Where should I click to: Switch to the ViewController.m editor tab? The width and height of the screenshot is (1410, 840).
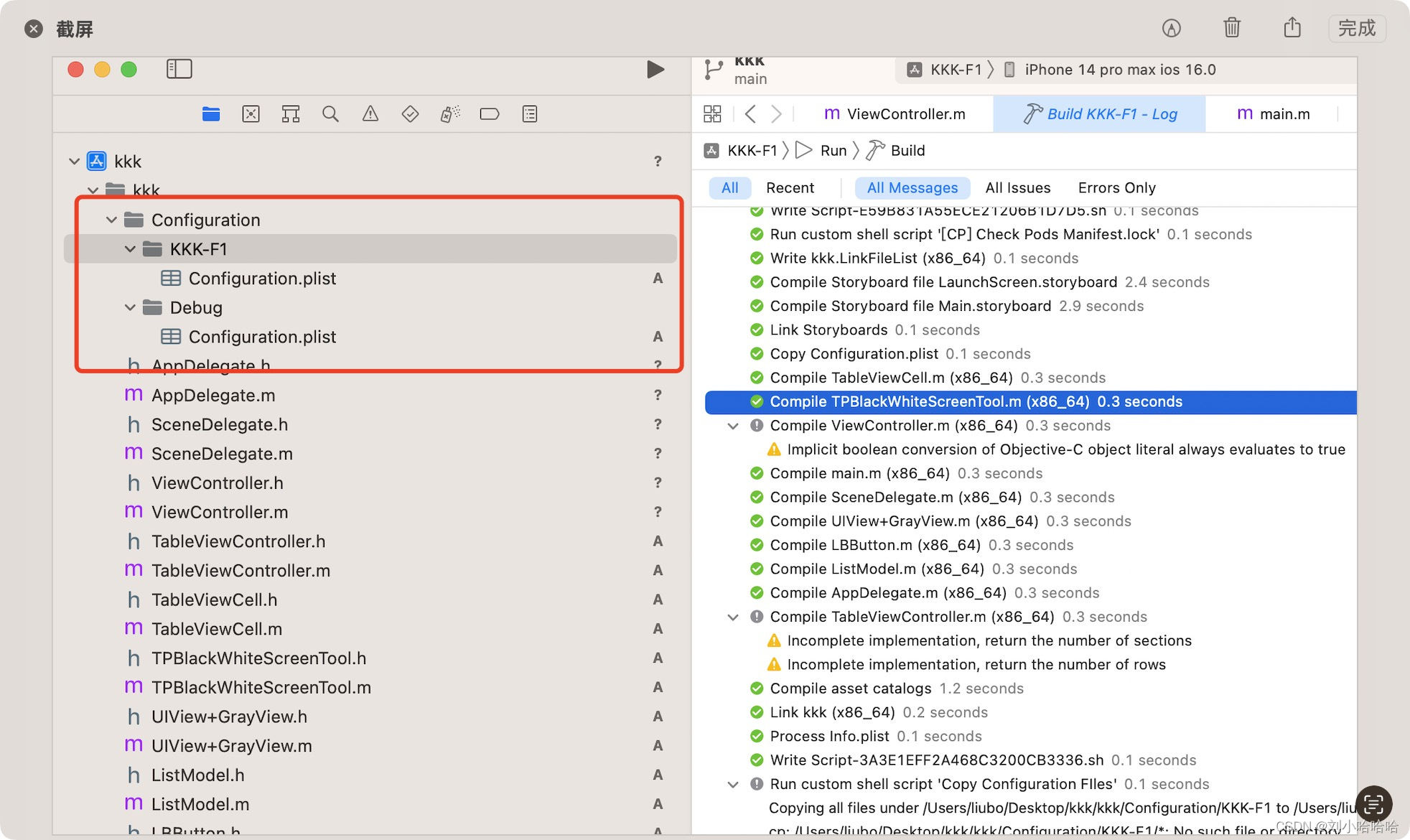[x=895, y=113]
